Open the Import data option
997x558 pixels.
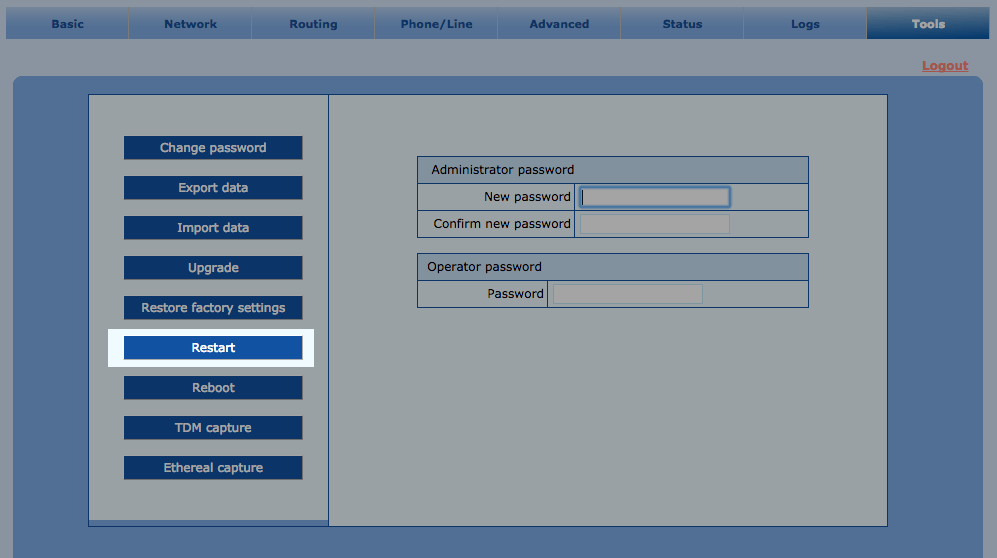pyautogui.click(x=213, y=228)
